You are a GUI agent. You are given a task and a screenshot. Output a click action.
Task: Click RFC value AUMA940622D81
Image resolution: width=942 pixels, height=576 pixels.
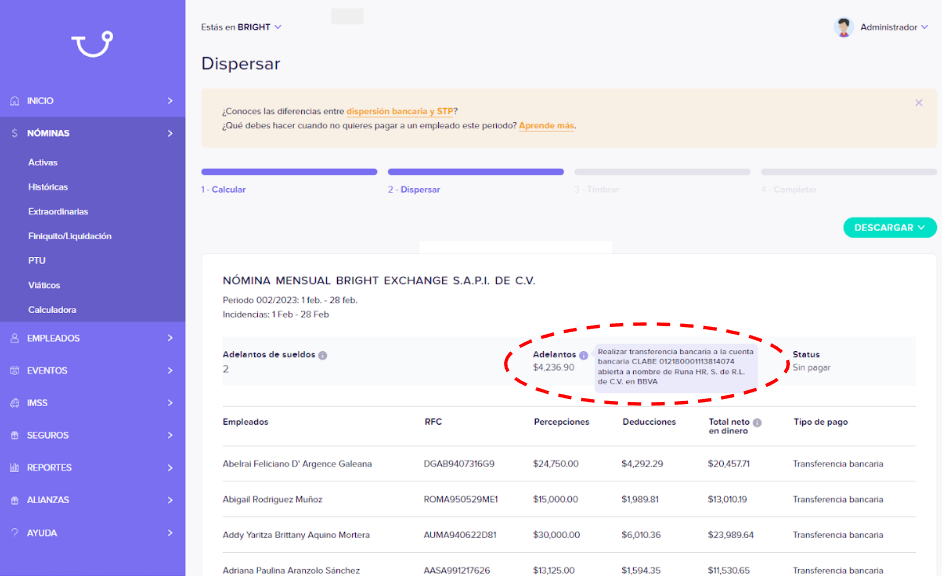pos(460,535)
